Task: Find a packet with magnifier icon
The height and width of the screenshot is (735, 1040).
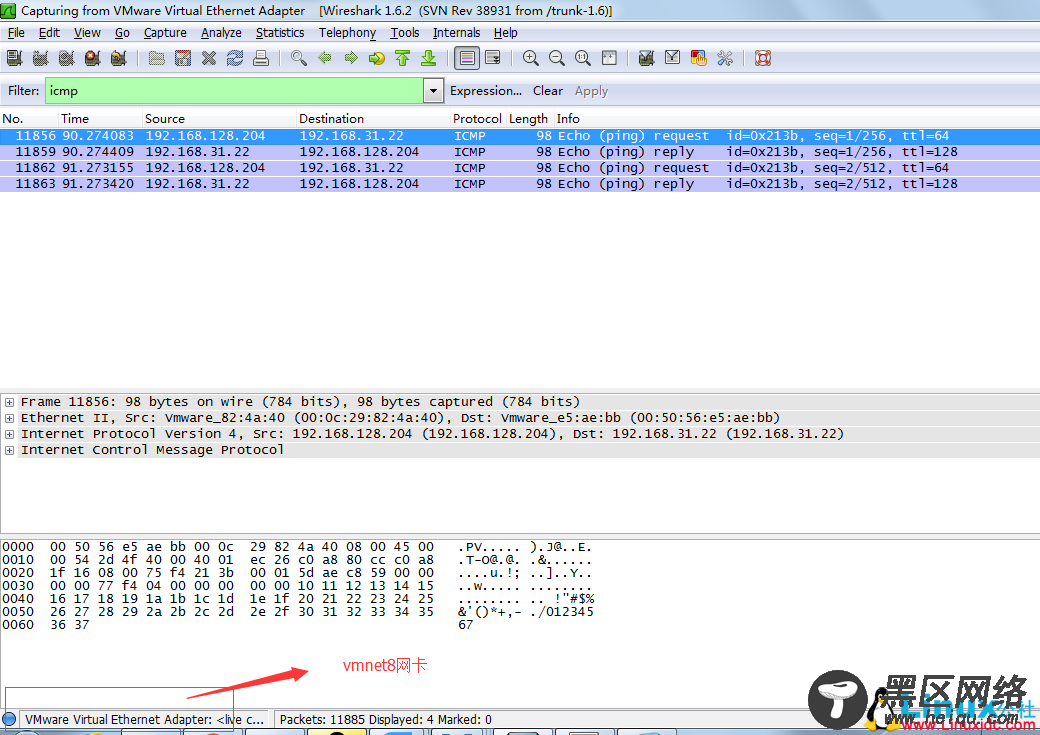Action: click(x=298, y=58)
